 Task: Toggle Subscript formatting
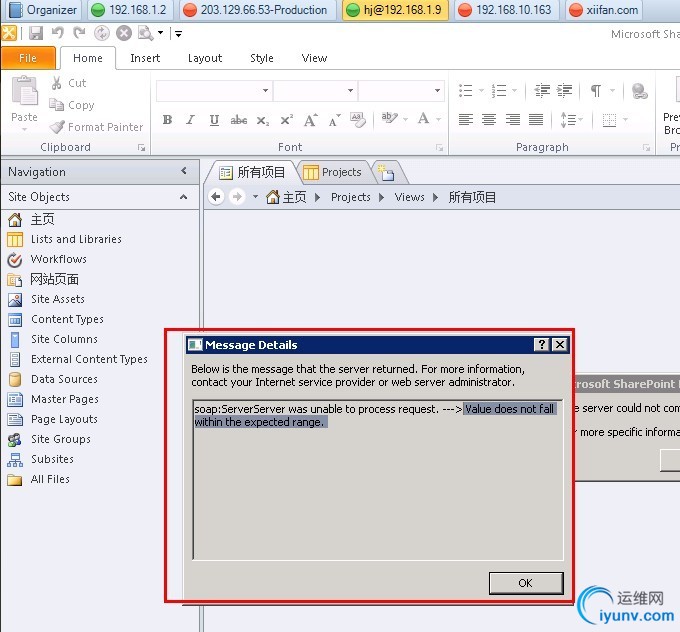tap(262, 120)
